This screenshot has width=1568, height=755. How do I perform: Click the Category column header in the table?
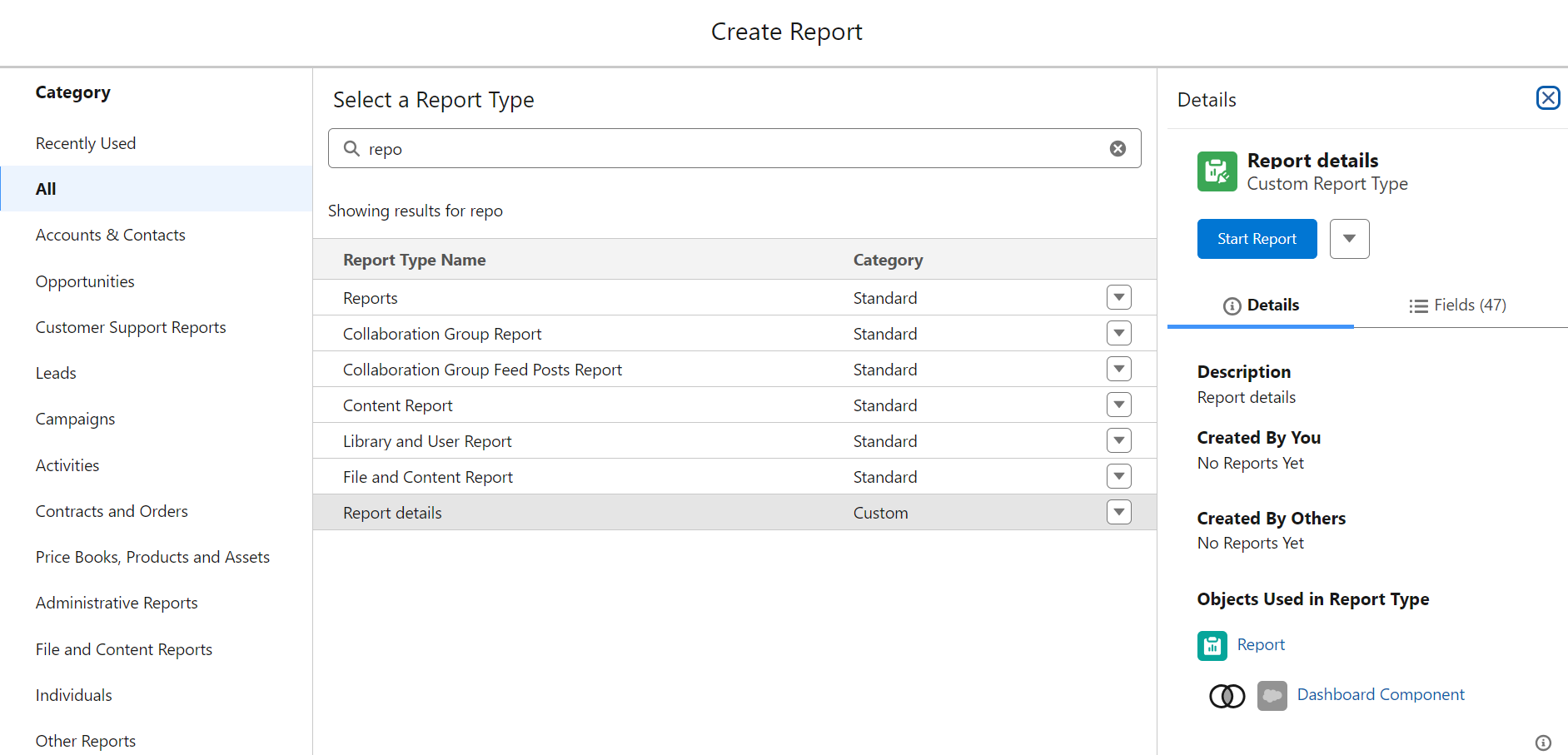888,260
